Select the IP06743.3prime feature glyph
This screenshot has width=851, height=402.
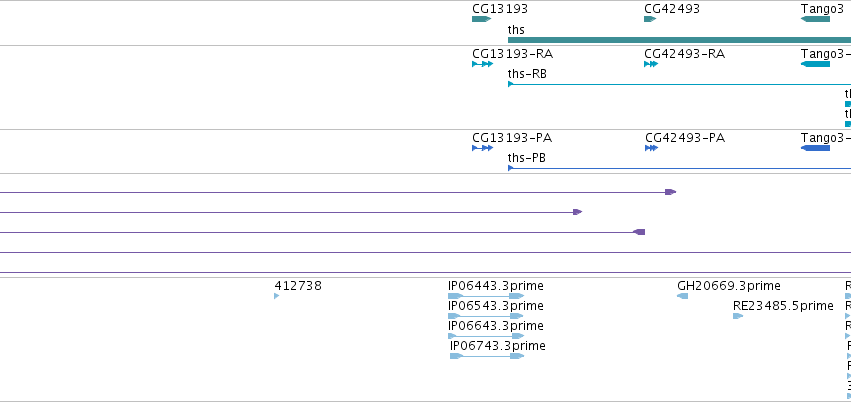pyautogui.click(x=487, y=356)
